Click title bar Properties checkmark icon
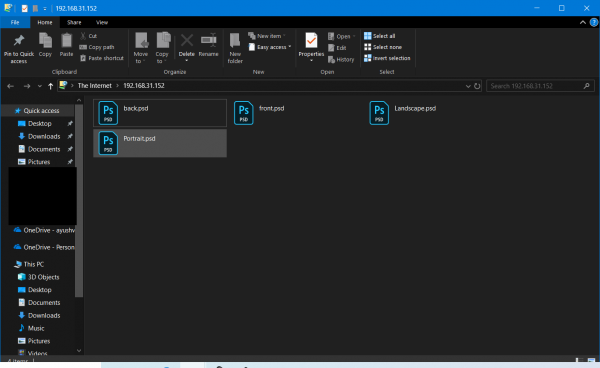Image resolution: width=600 pixels, height=368 pixels. click(x=24, y=8)
